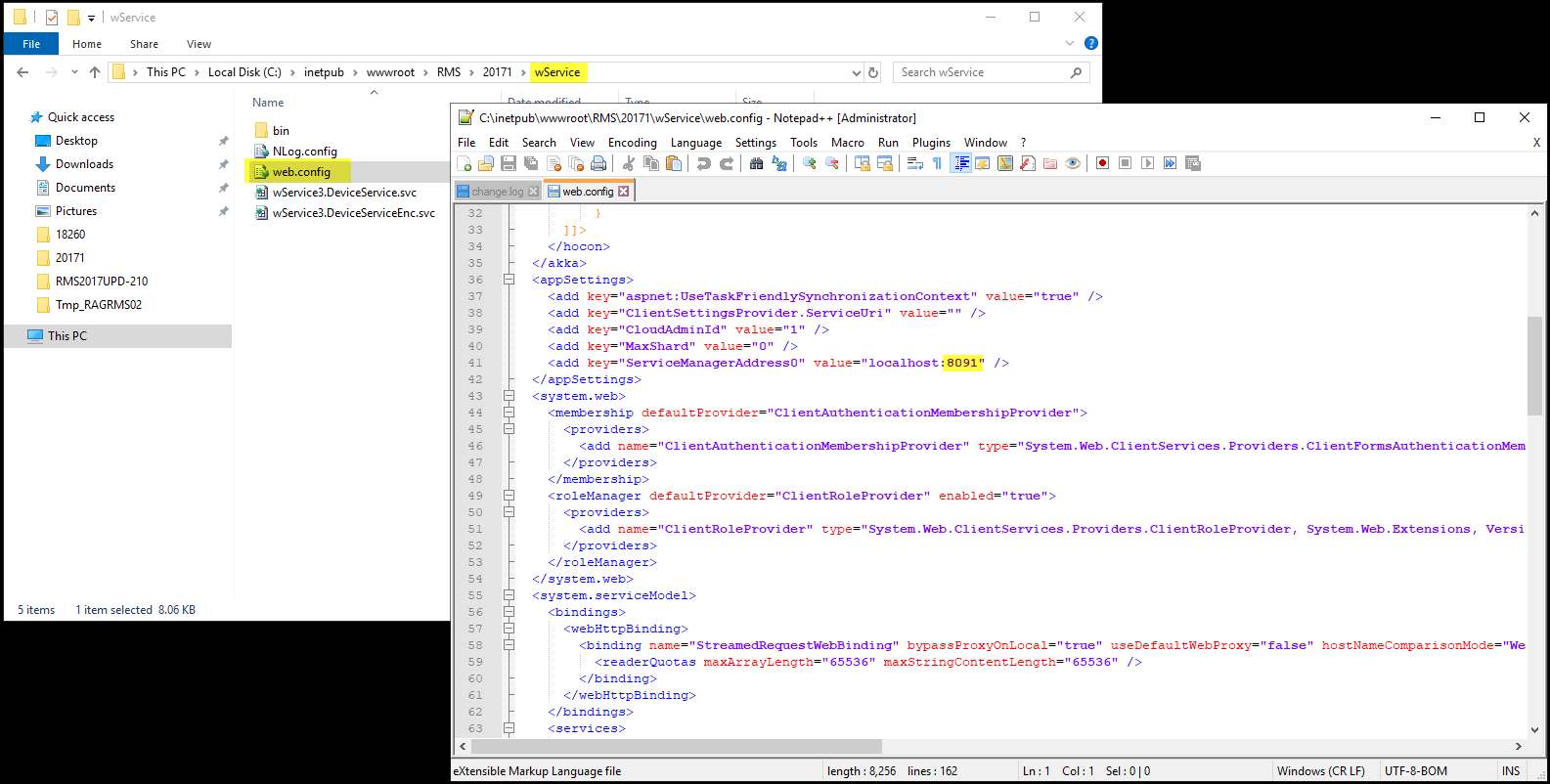Toggle synchronized vertical scrolling icon
Screen dimensions: 1550x784
pos(863,163)
